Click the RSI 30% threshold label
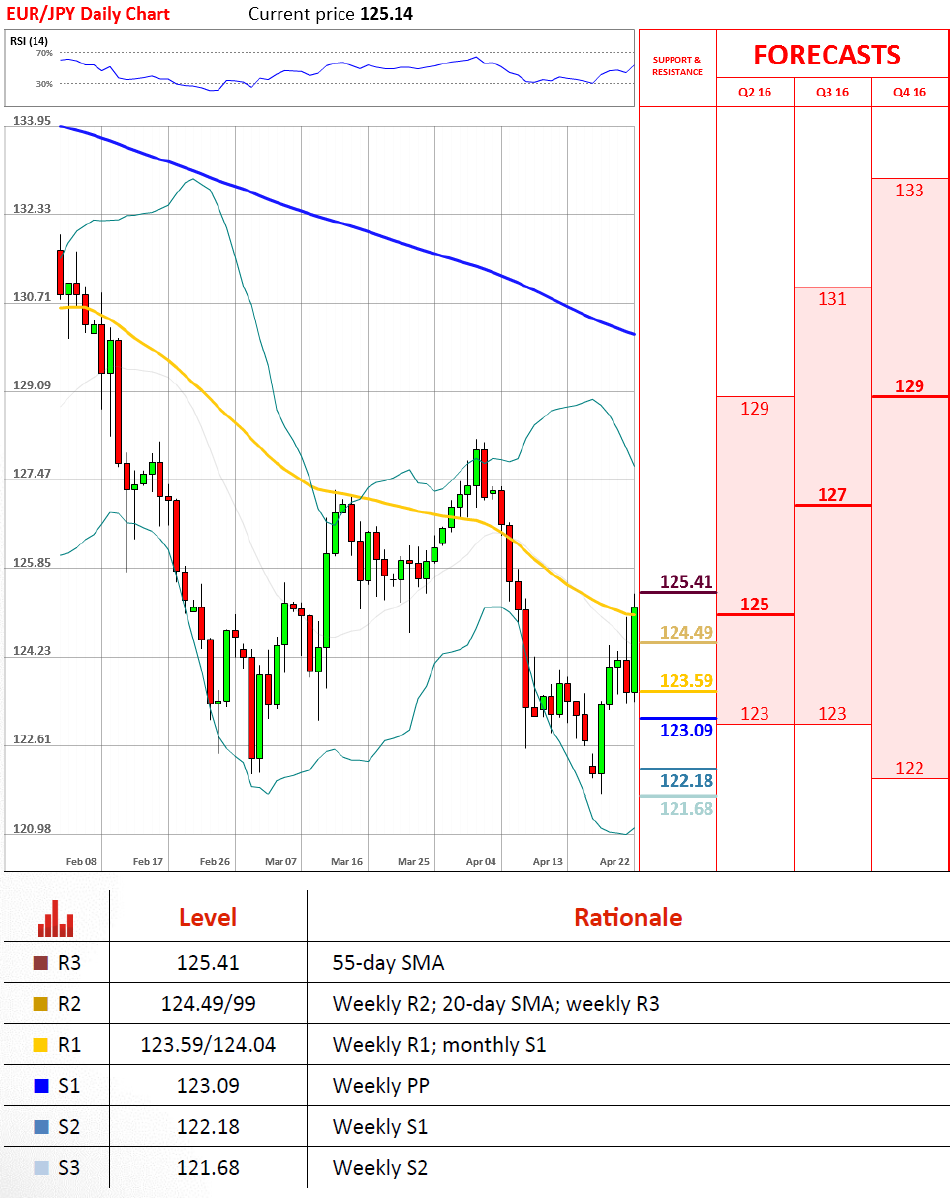The height and width of the screenshot is (1198, 952). [x=44, y=84]
